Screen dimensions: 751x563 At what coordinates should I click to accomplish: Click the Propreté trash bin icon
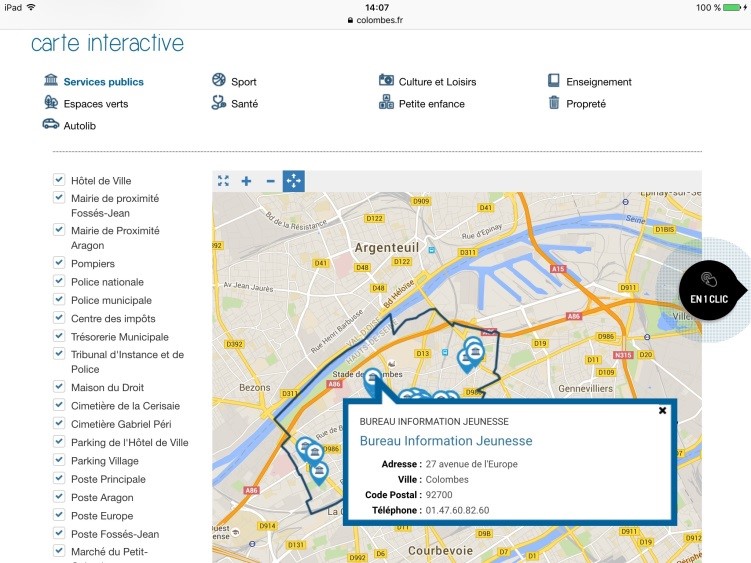coord(554,102)
